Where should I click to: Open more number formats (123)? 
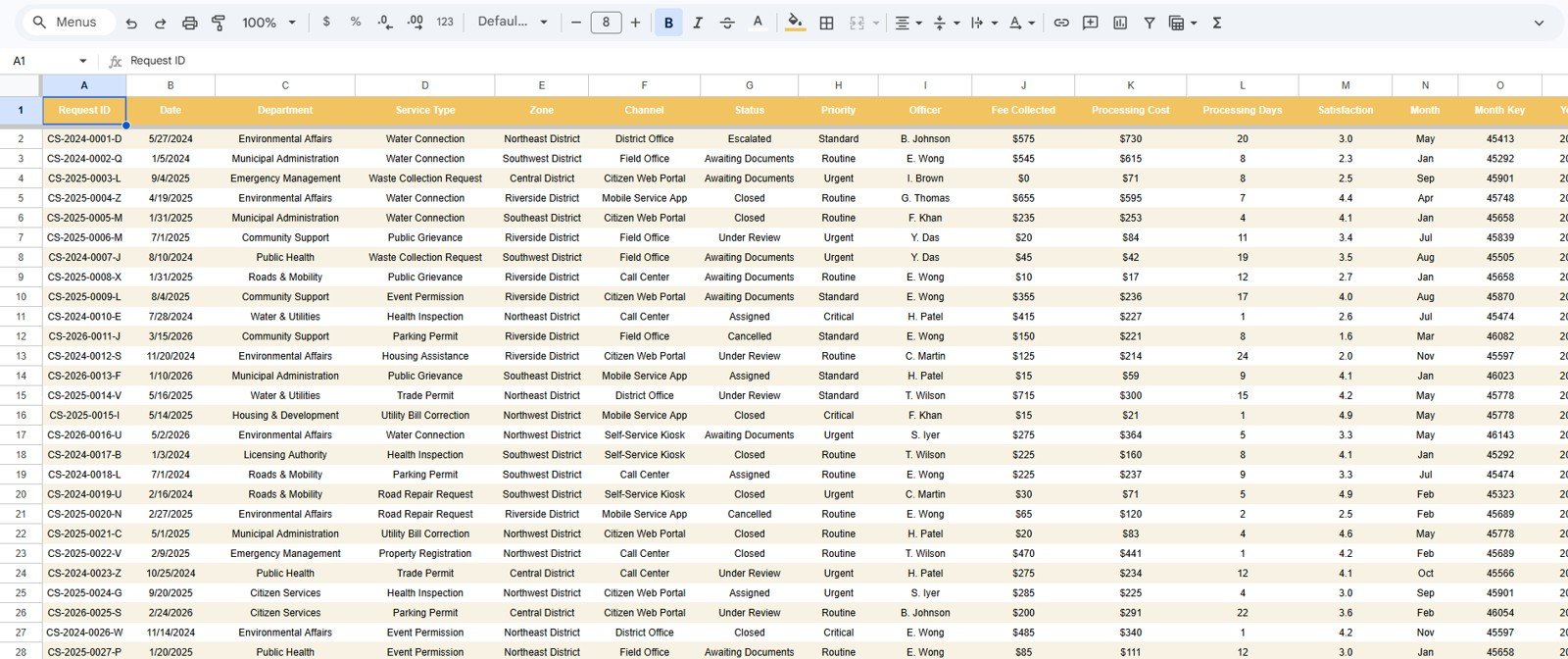click(x=445, y=22)
